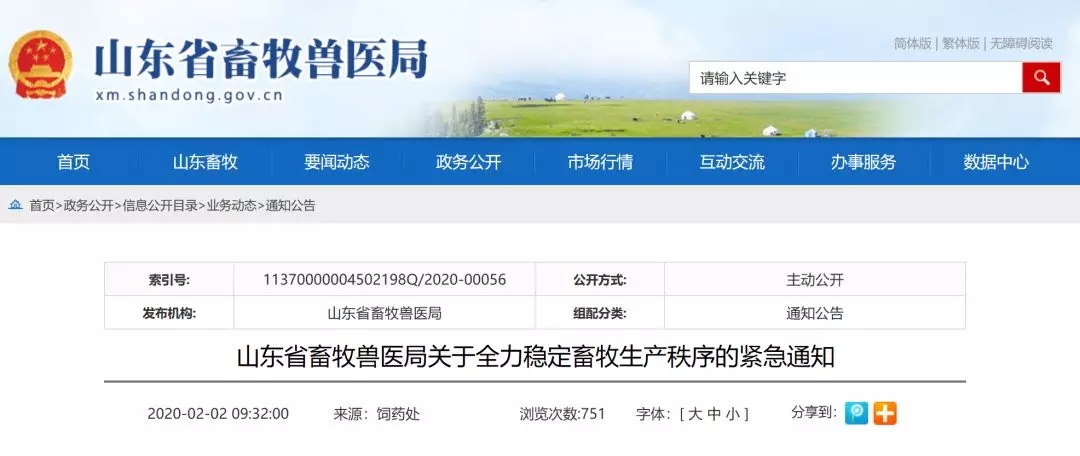Image resolution: width=1080 pixels, height=456 pixels.
Task: Open 无障碍阅读 accessibility mode
Action: tap(1021, 43)
